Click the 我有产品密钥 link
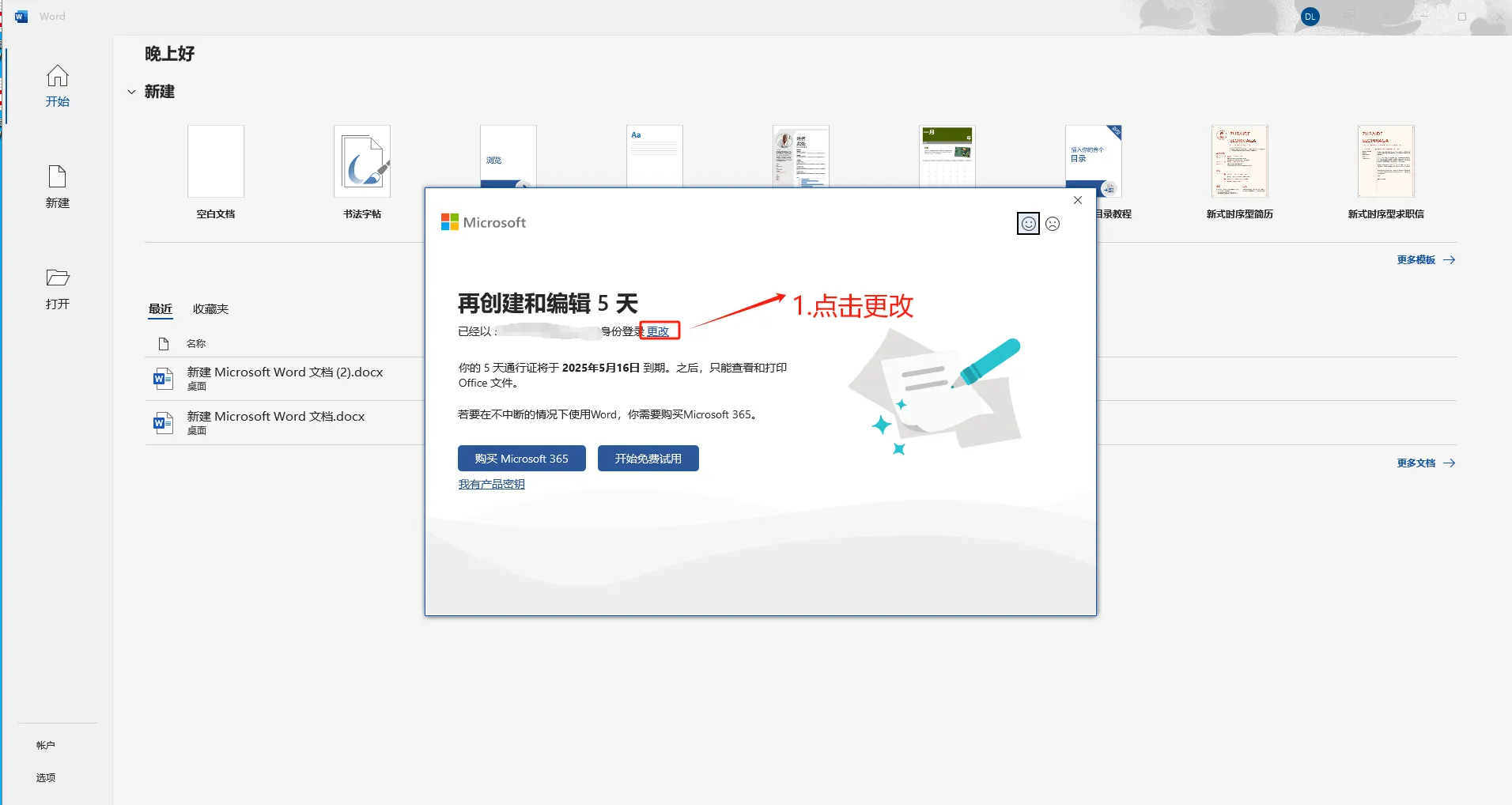The height and width of the screenshot is (805, 1512). [x=491, y=484]
